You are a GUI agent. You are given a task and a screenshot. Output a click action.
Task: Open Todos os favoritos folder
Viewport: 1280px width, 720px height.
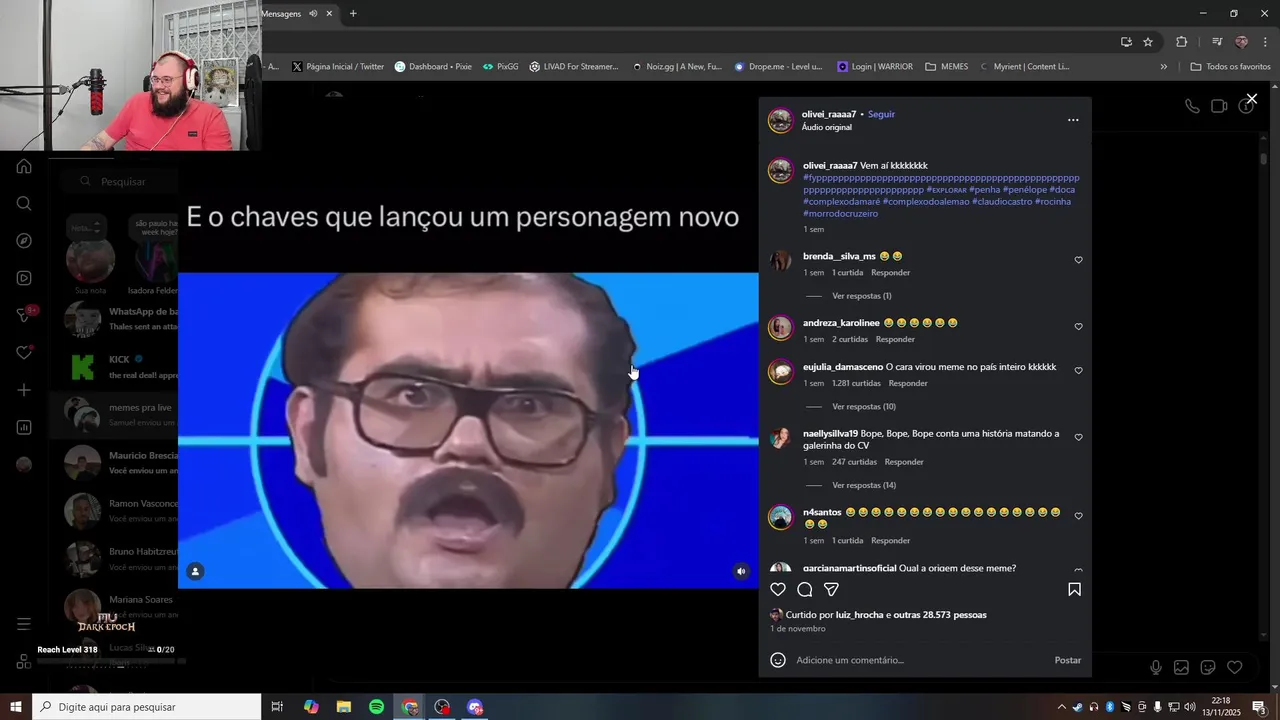click(1230, 67)
